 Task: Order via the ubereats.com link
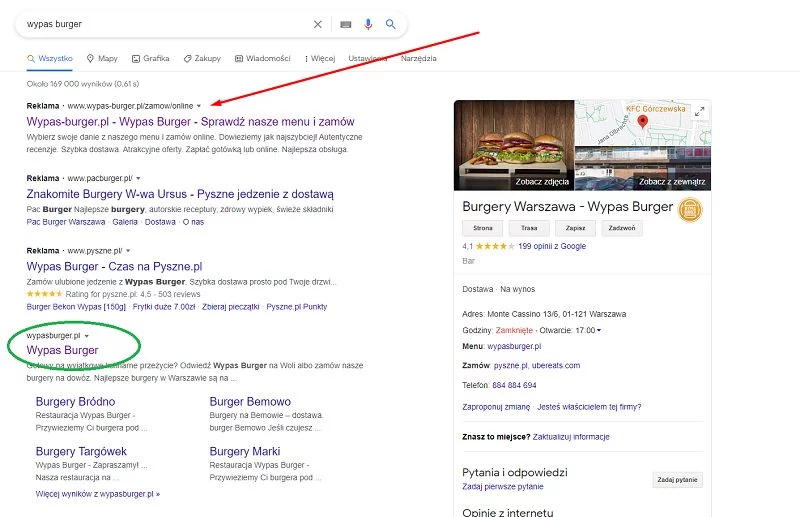pyautogui.click(x=556, y=365)
